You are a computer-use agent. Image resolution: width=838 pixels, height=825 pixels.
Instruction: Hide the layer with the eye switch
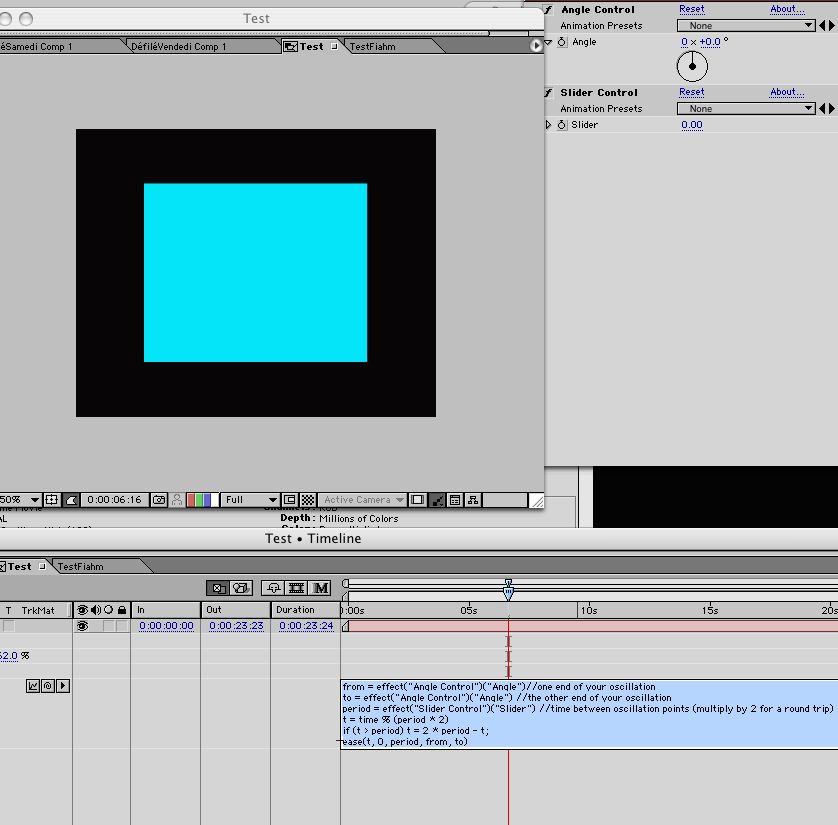tap(82, 626)
